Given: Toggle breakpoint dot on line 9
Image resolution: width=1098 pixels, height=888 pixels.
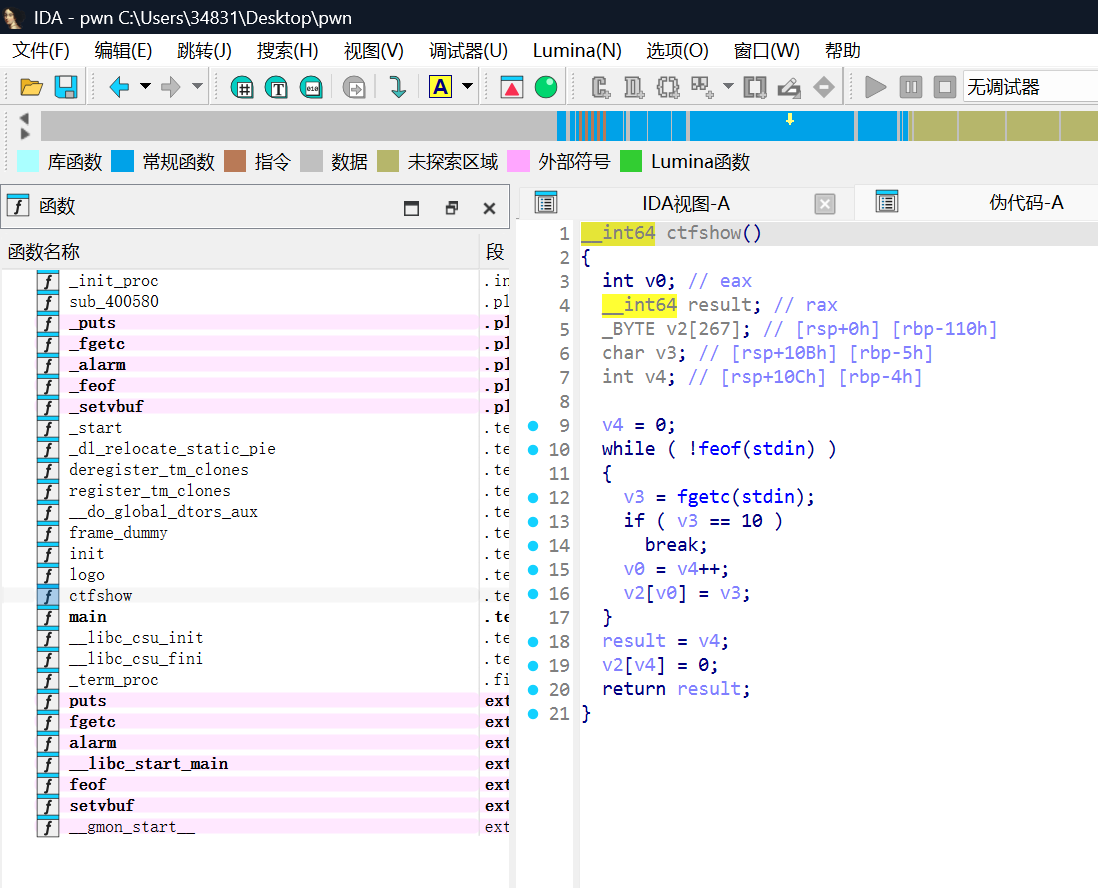Looking at the screenshot, I should click(x=533, y=426).
